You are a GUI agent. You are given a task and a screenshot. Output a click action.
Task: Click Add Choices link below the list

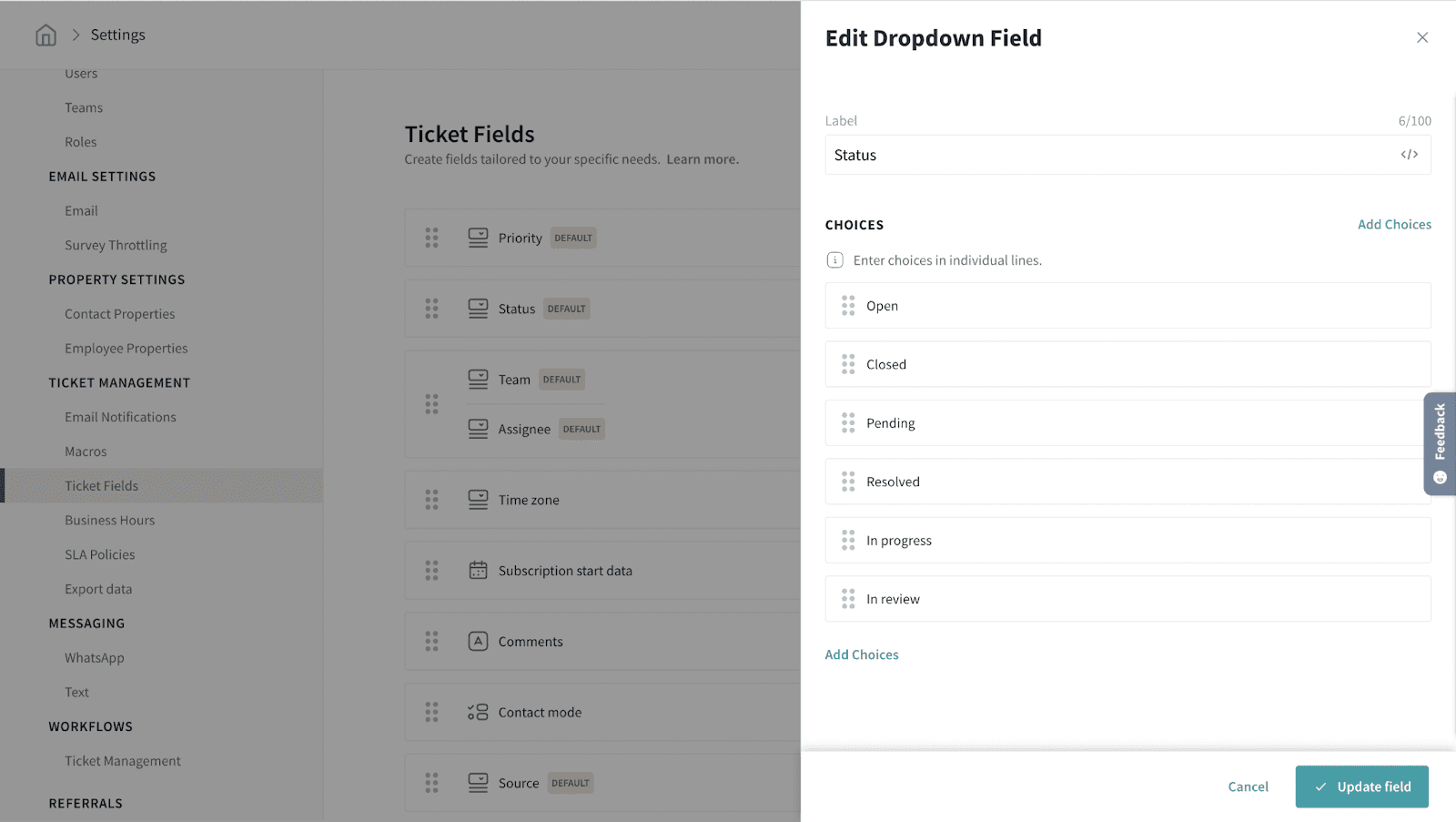[862, 655]
